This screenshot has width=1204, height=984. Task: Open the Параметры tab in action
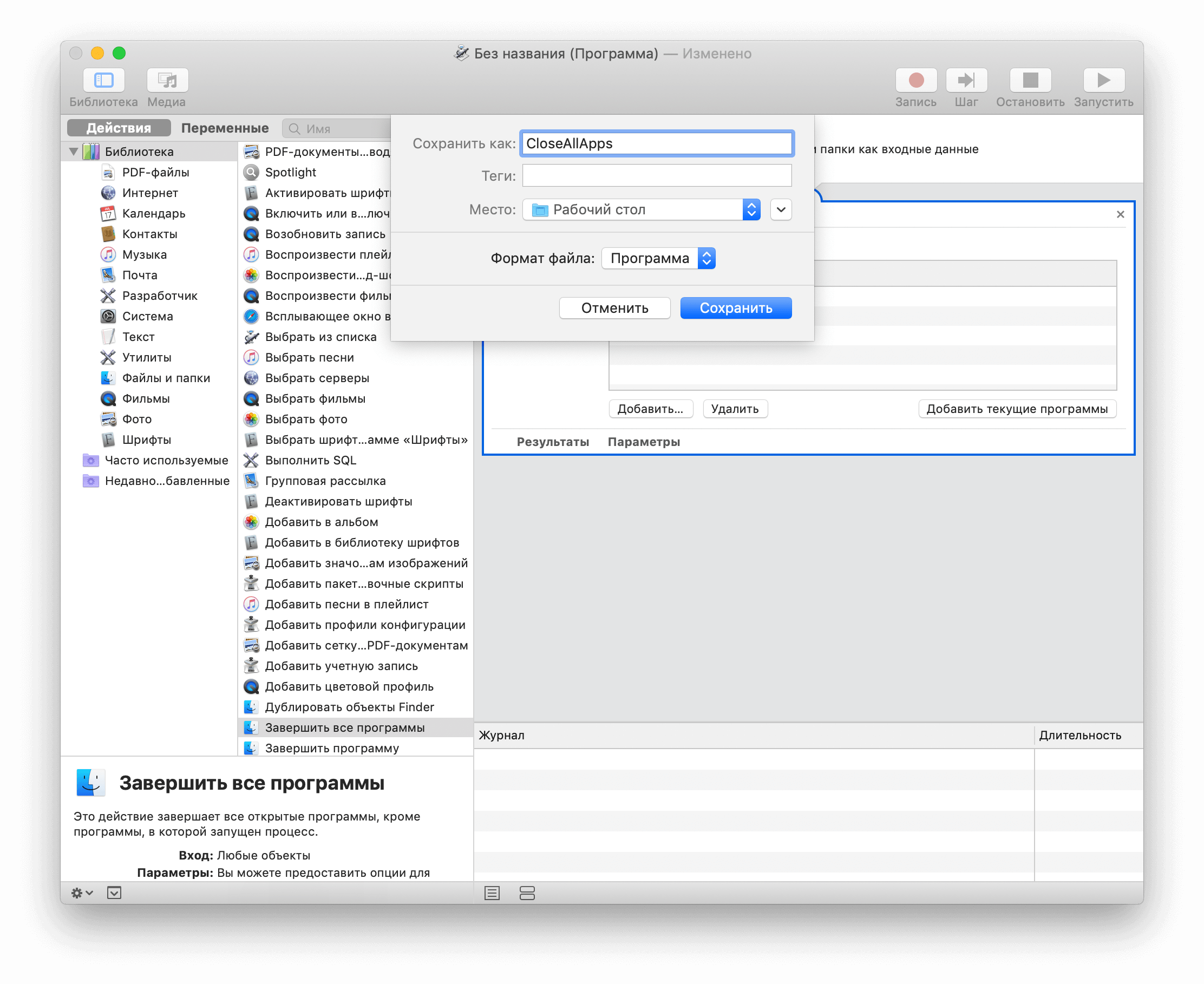[x=643, y=442]
